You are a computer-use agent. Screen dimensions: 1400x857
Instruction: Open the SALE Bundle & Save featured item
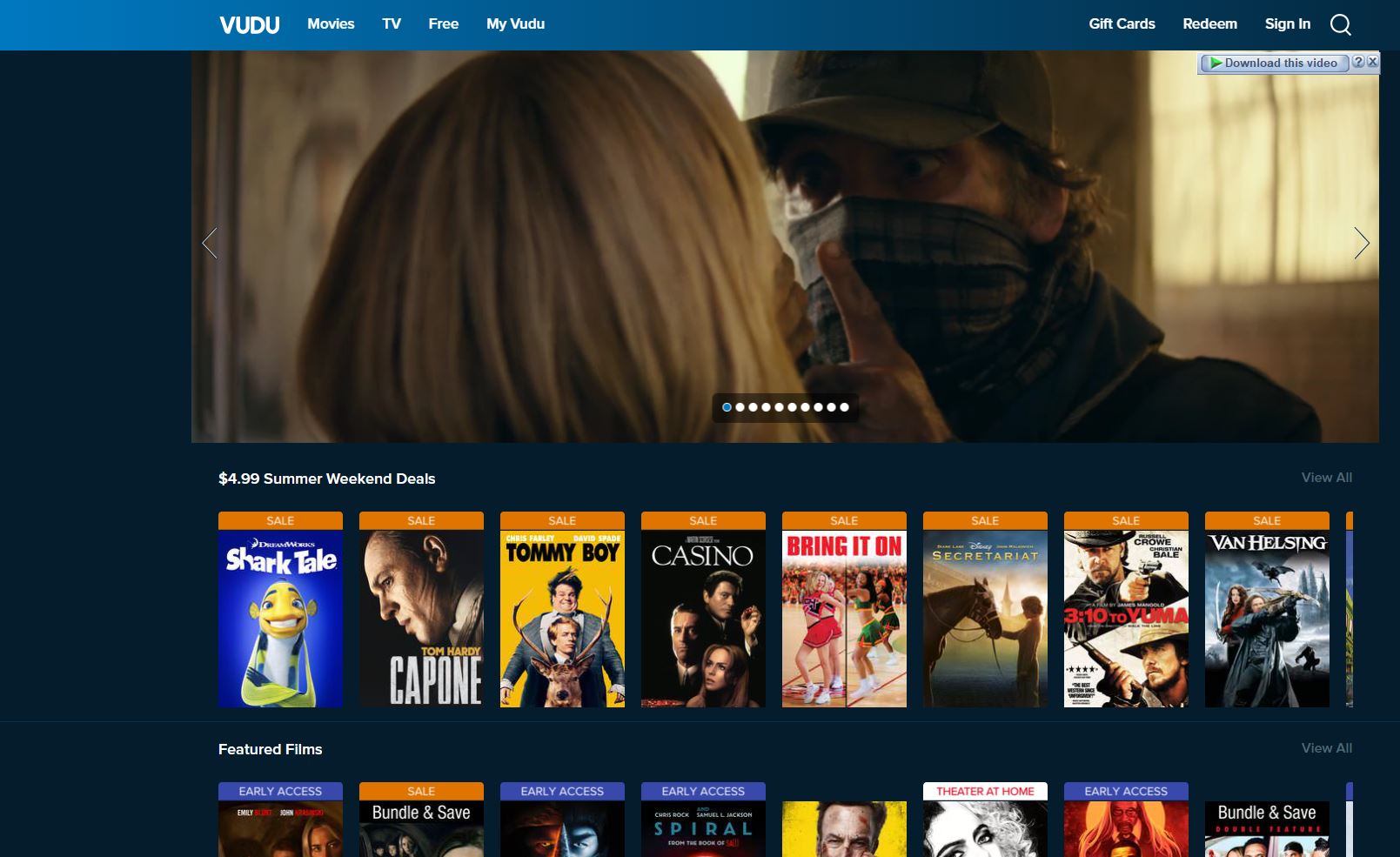coord(421,820)
